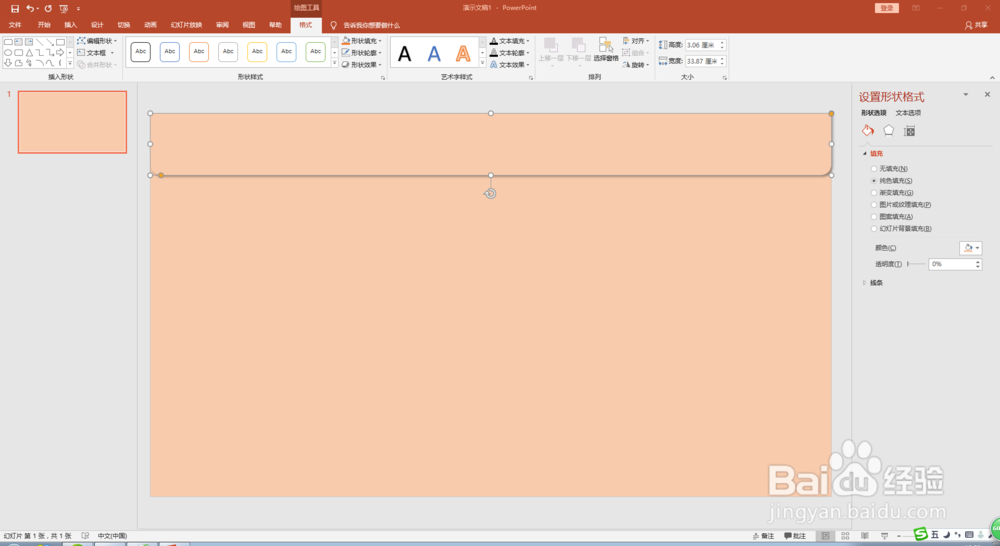Switch to the 插入 ribbon tab

click(x=70, y=25)
